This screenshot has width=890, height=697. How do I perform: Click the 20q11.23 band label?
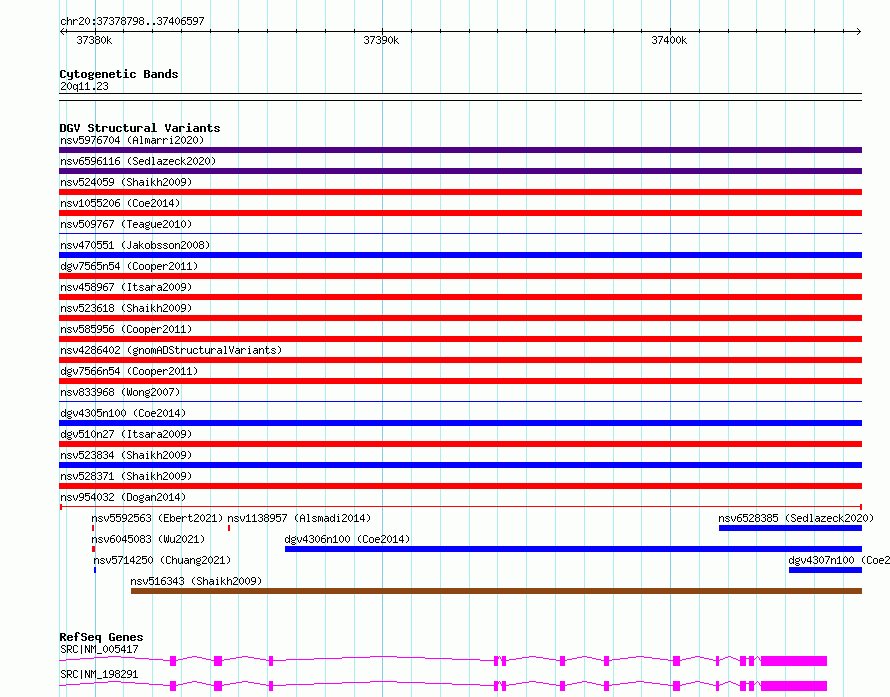[x=84, y=86]
